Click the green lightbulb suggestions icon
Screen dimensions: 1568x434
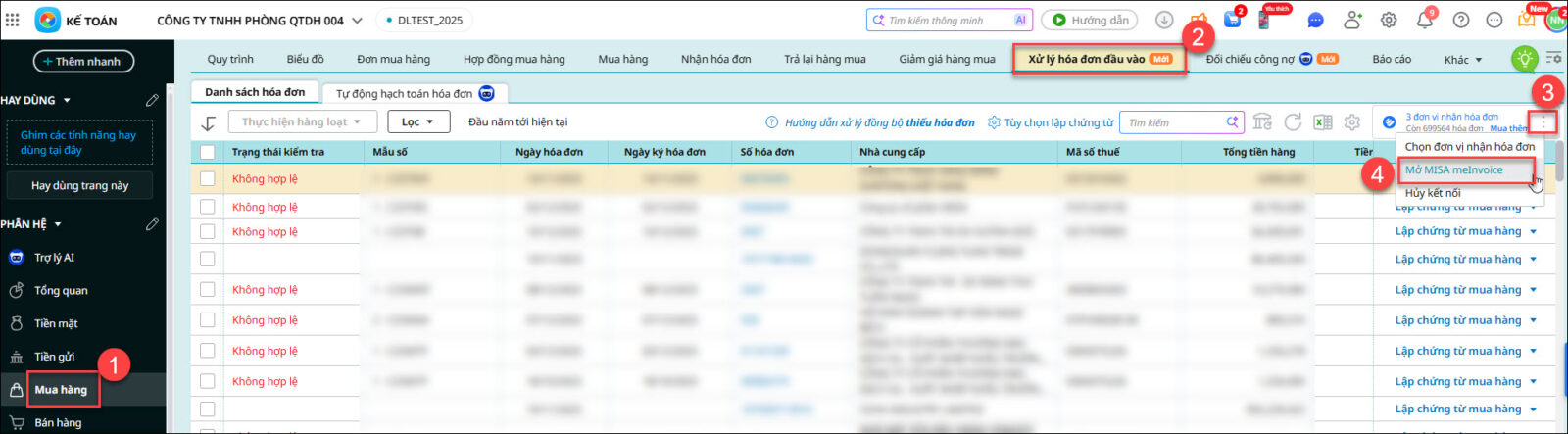1523,59
